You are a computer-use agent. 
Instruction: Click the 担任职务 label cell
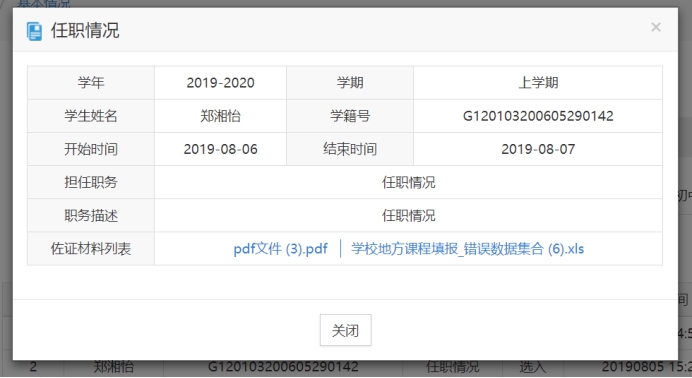91,182
